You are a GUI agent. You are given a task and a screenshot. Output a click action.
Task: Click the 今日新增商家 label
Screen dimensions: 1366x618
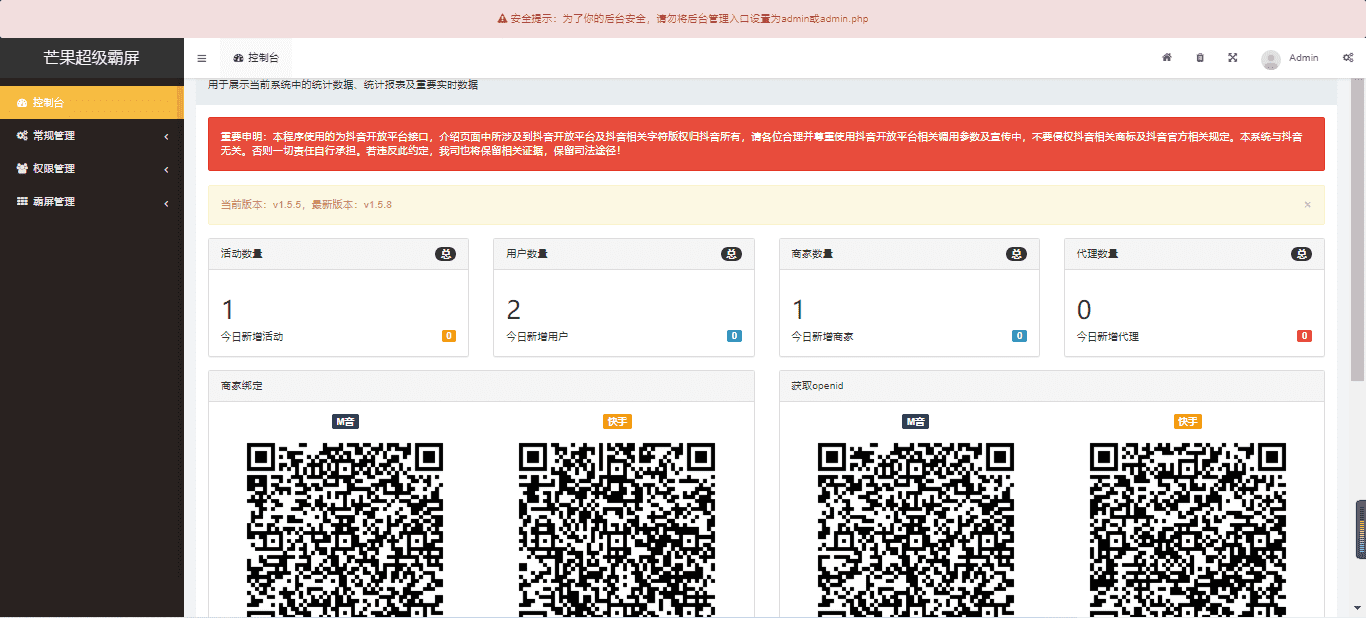coord(822,337)
